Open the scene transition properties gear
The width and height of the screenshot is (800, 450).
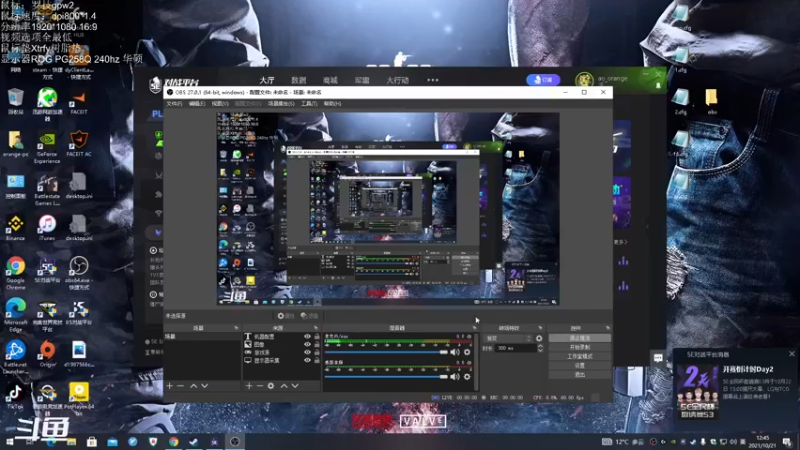click(539, 338)
